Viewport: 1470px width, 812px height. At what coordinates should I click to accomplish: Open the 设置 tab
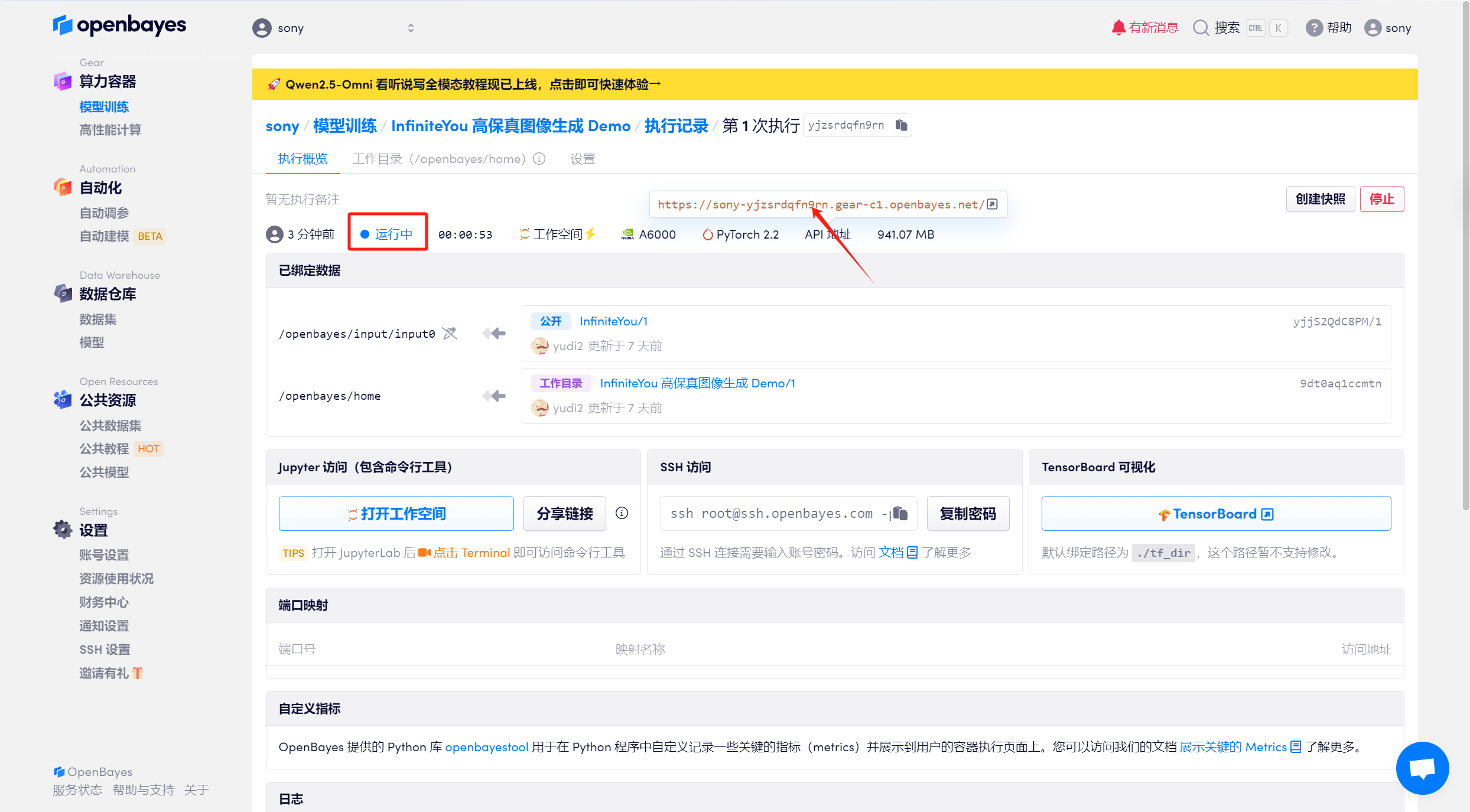click(x=583, y=159)
